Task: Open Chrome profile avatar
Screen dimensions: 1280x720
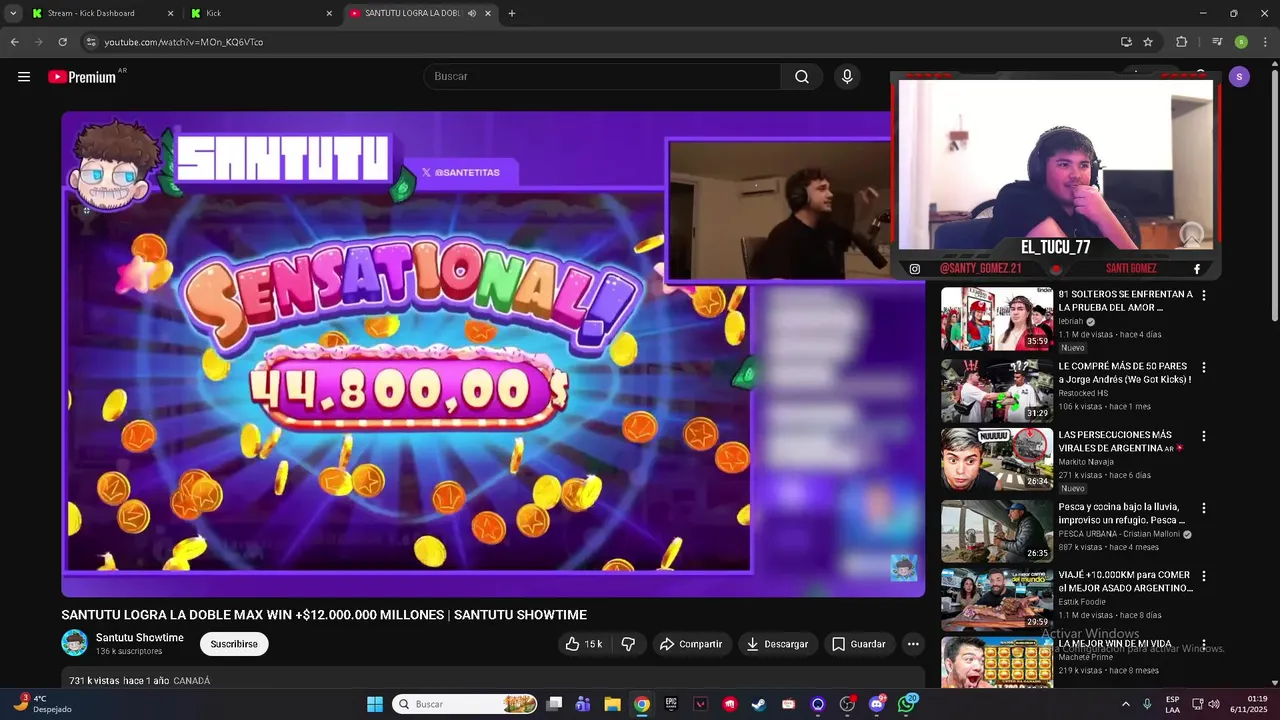Action: pos(1241,42)
